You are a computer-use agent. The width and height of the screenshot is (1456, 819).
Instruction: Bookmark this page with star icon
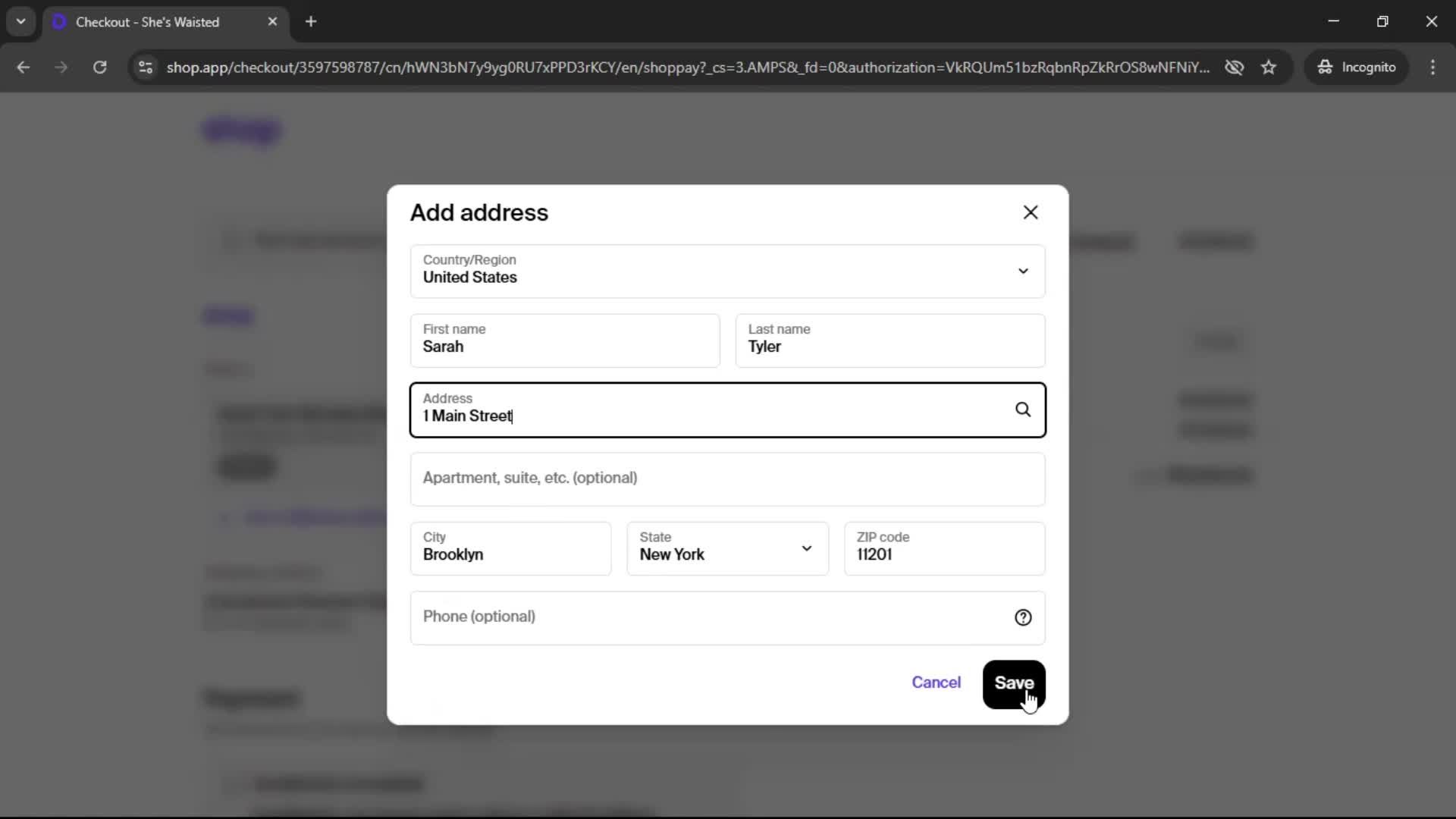pos(1269,67)
